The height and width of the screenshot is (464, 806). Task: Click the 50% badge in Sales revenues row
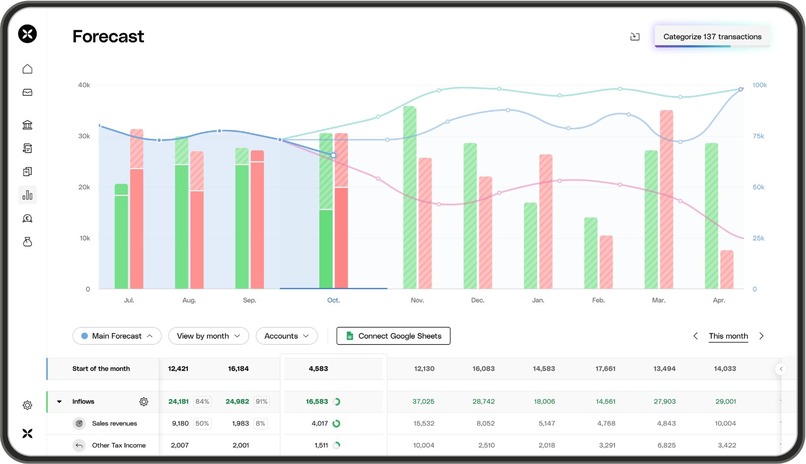coord(202,424)
